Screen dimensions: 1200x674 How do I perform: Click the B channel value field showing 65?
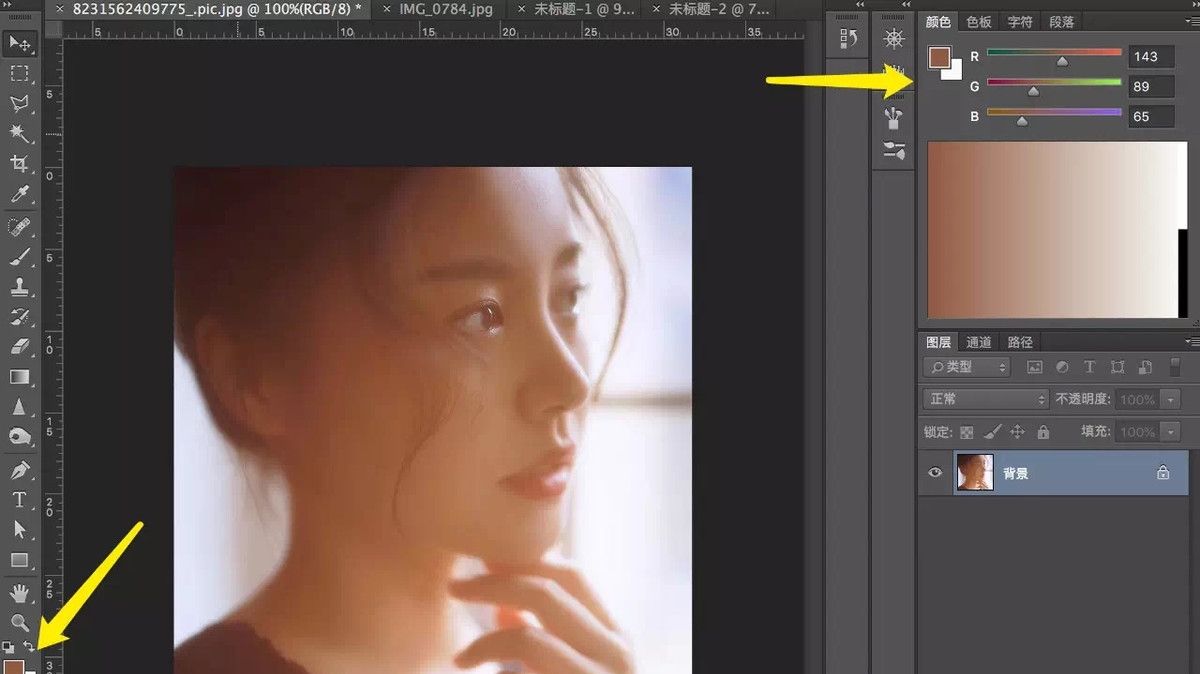point(1151,116)
